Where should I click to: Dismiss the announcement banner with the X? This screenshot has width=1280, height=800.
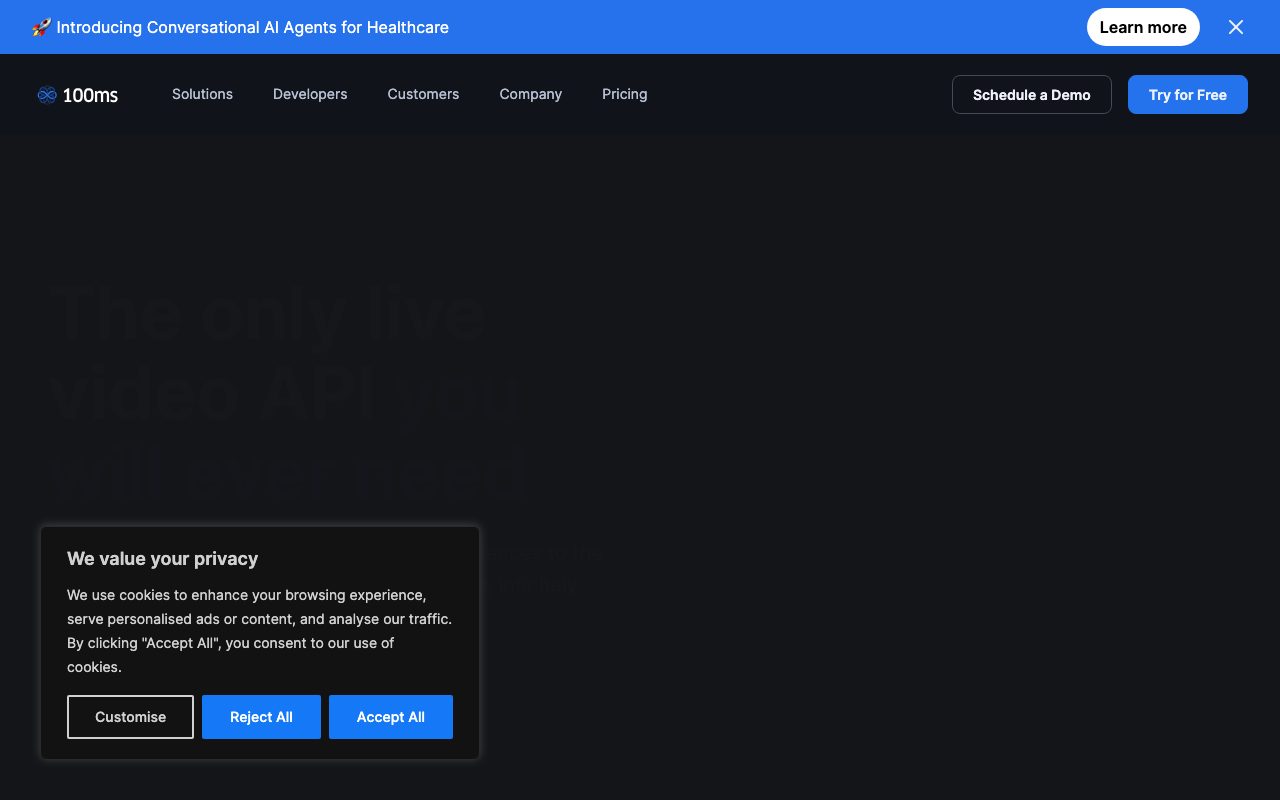click(1236, 27)
